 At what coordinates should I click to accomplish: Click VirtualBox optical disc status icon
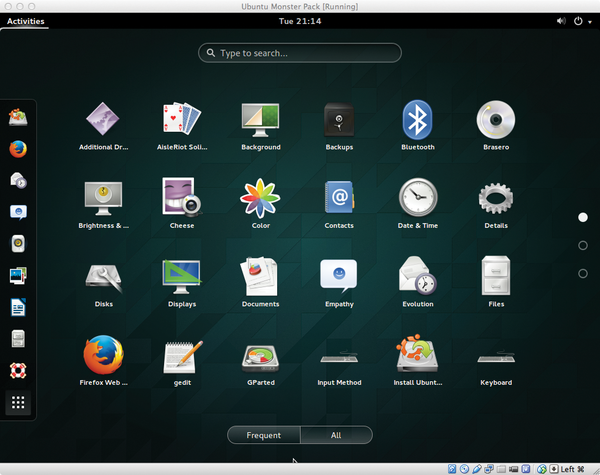(464, 469)
